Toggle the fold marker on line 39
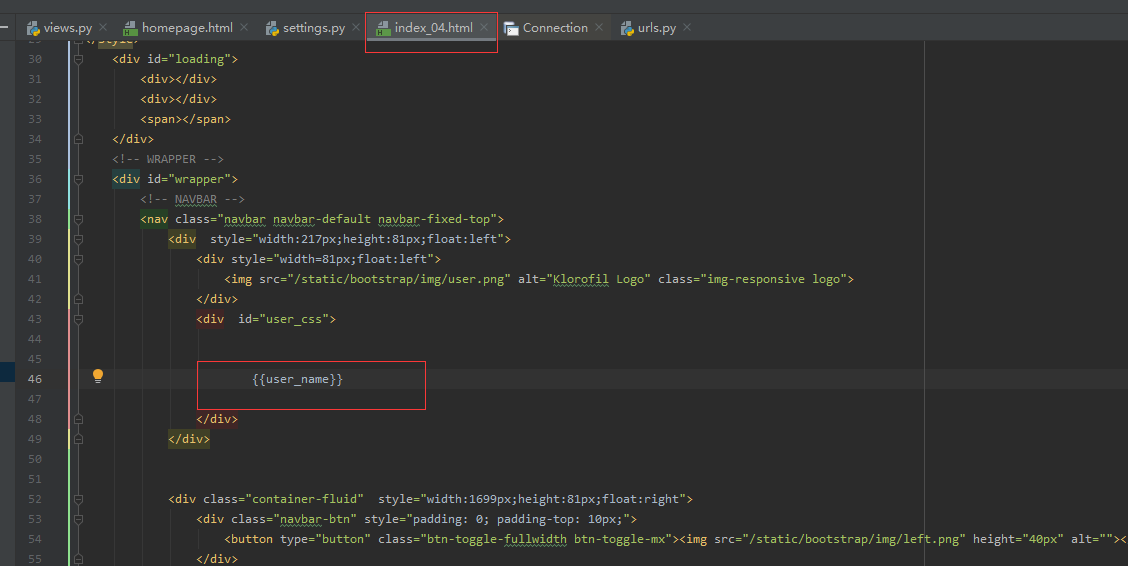The width and height of the screenshot is (1128, 566). (78, 239)
